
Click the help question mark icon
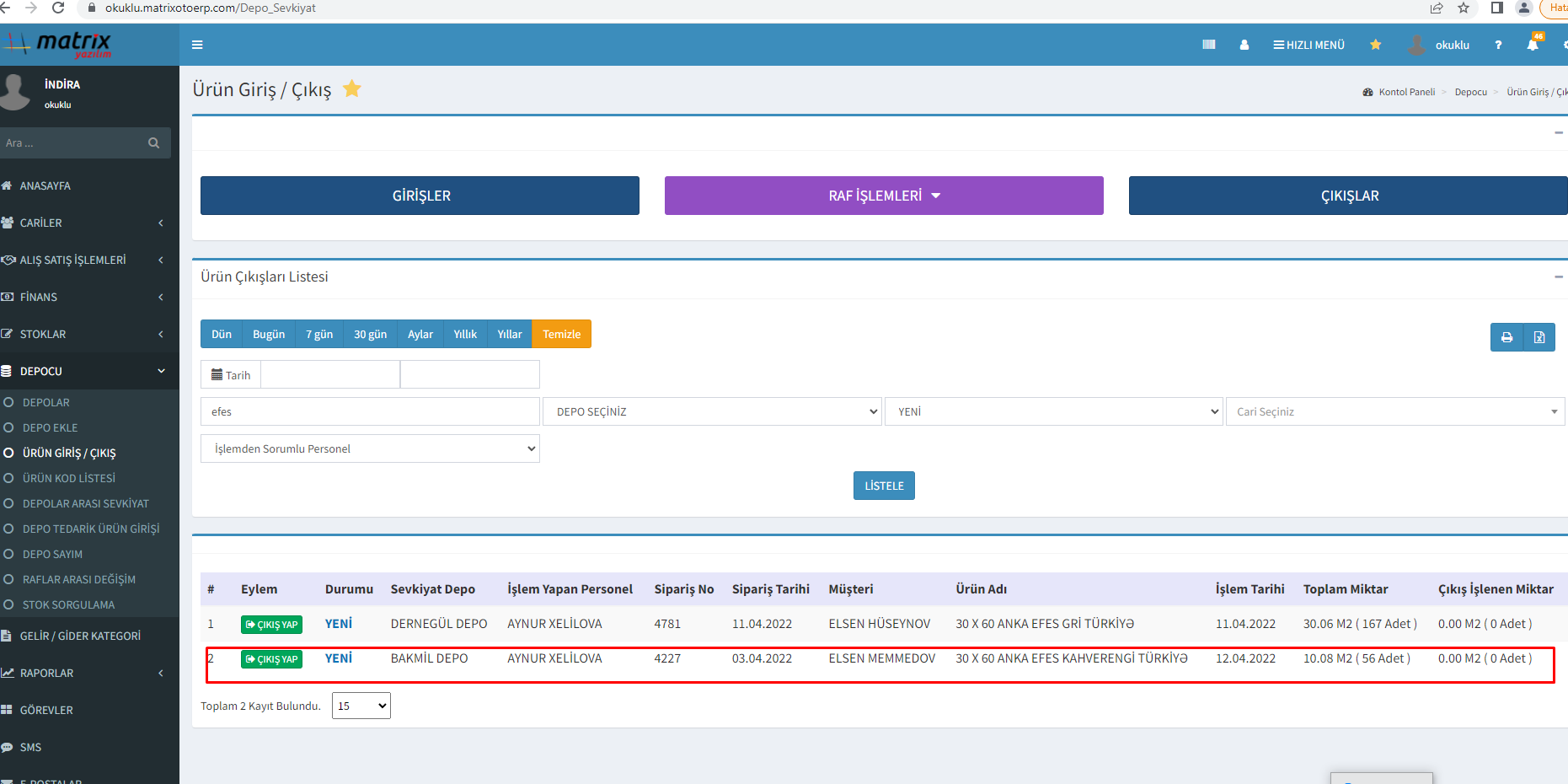[1498, 45]
